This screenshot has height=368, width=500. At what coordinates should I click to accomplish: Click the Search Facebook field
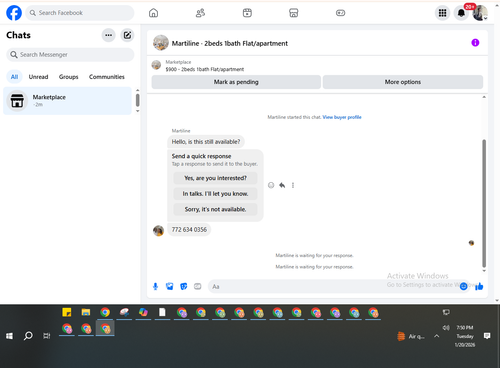click(x=80, y=13)
